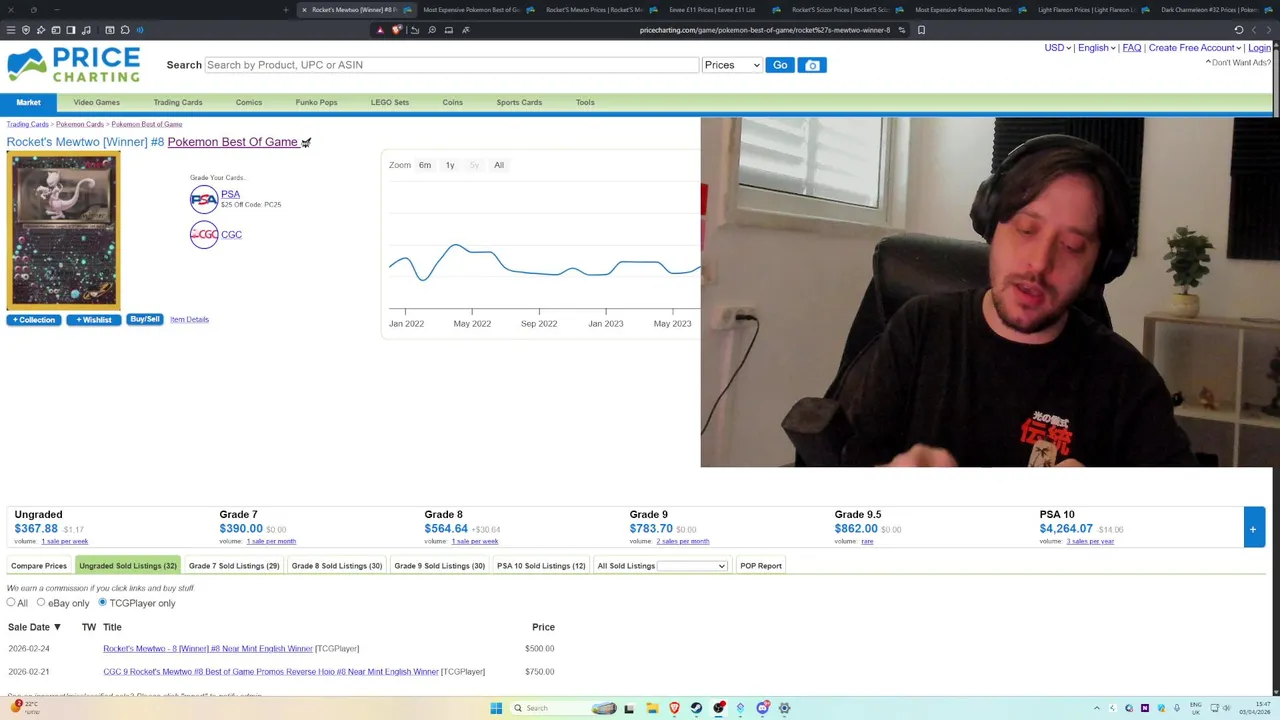Screen dimensions: 1280x720
Task: Click in the product search input field
Action: 451,65
